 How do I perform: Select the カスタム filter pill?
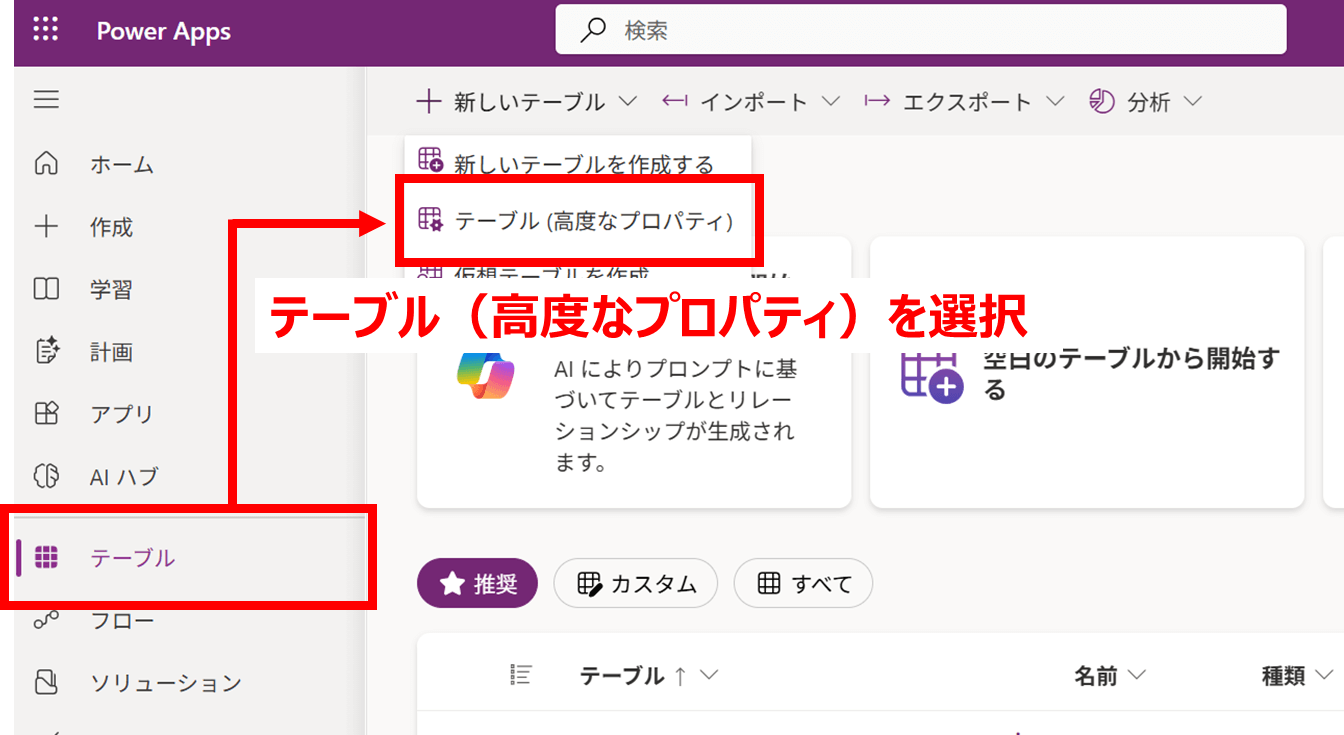click(635, 584)
